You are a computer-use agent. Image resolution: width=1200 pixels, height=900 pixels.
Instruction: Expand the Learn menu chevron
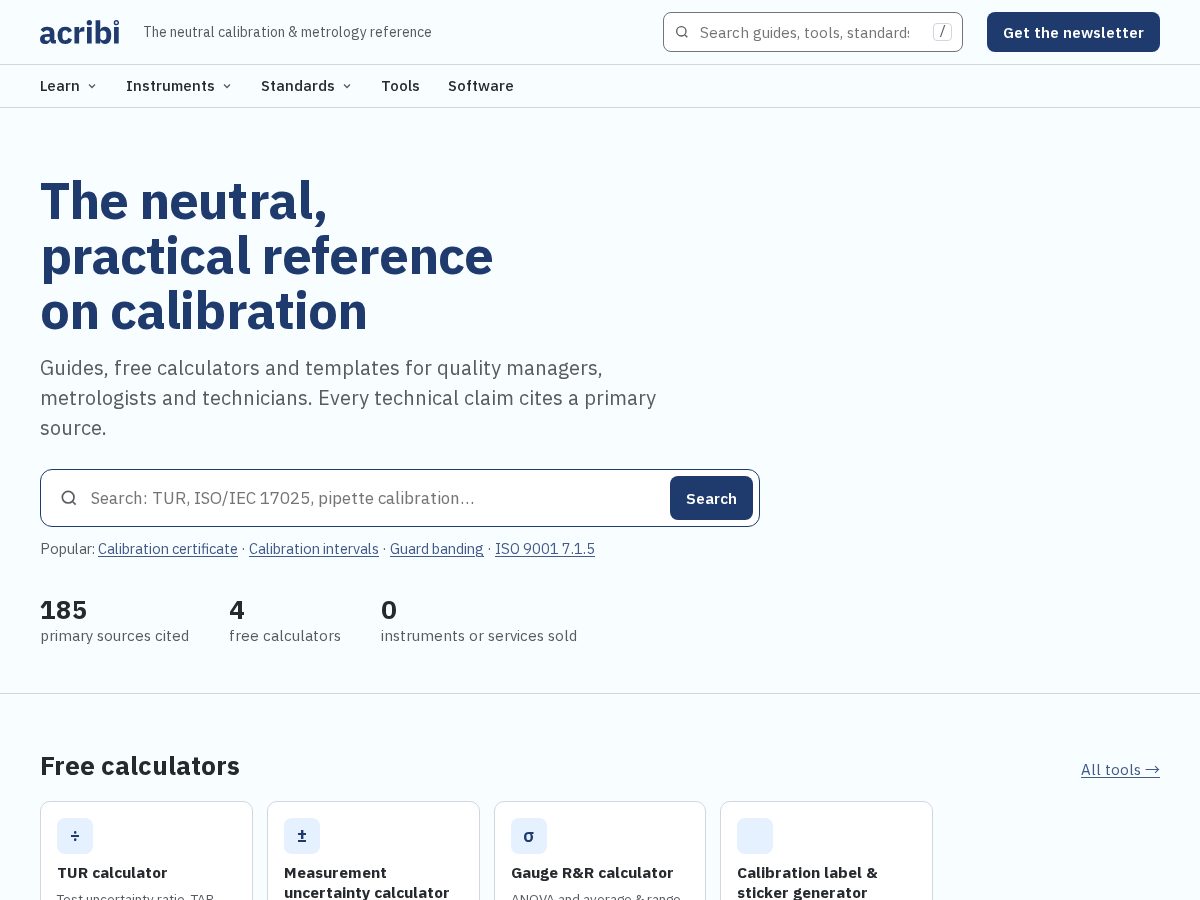92,86
